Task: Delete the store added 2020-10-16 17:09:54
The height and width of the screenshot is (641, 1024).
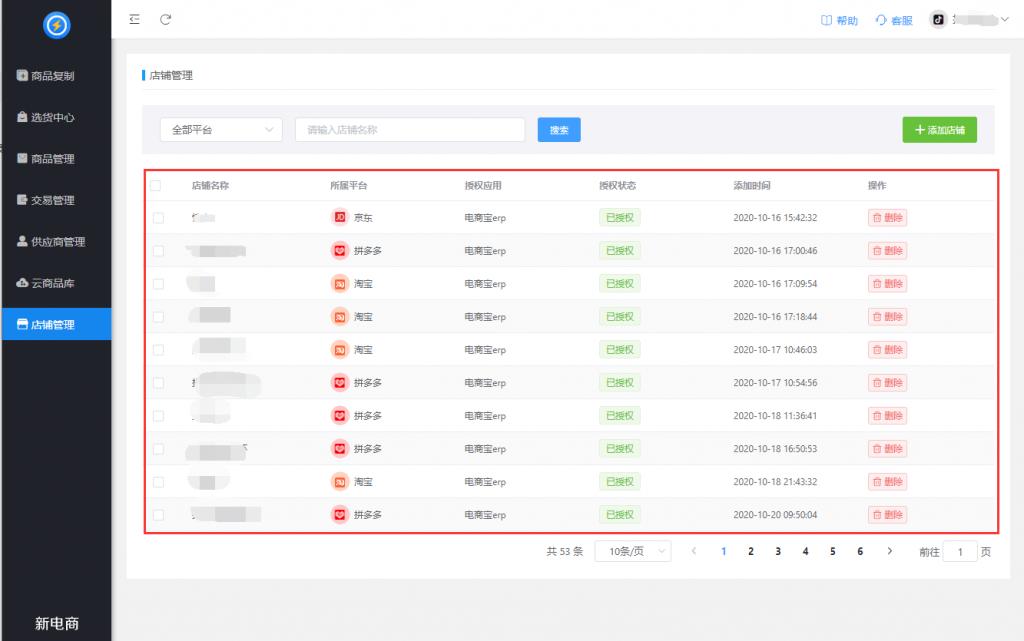Action: click(x=888, y=284)
